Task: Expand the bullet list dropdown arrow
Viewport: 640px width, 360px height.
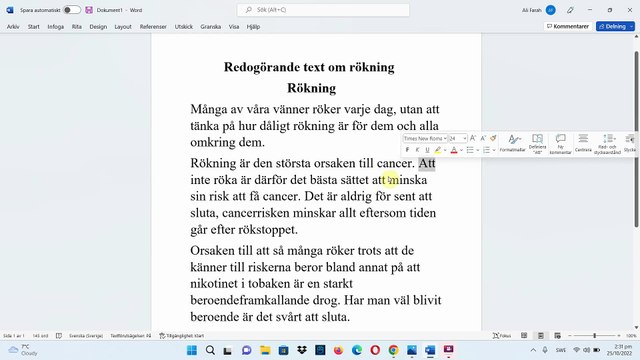Action: pyautogui.click(x=478, y=150)
